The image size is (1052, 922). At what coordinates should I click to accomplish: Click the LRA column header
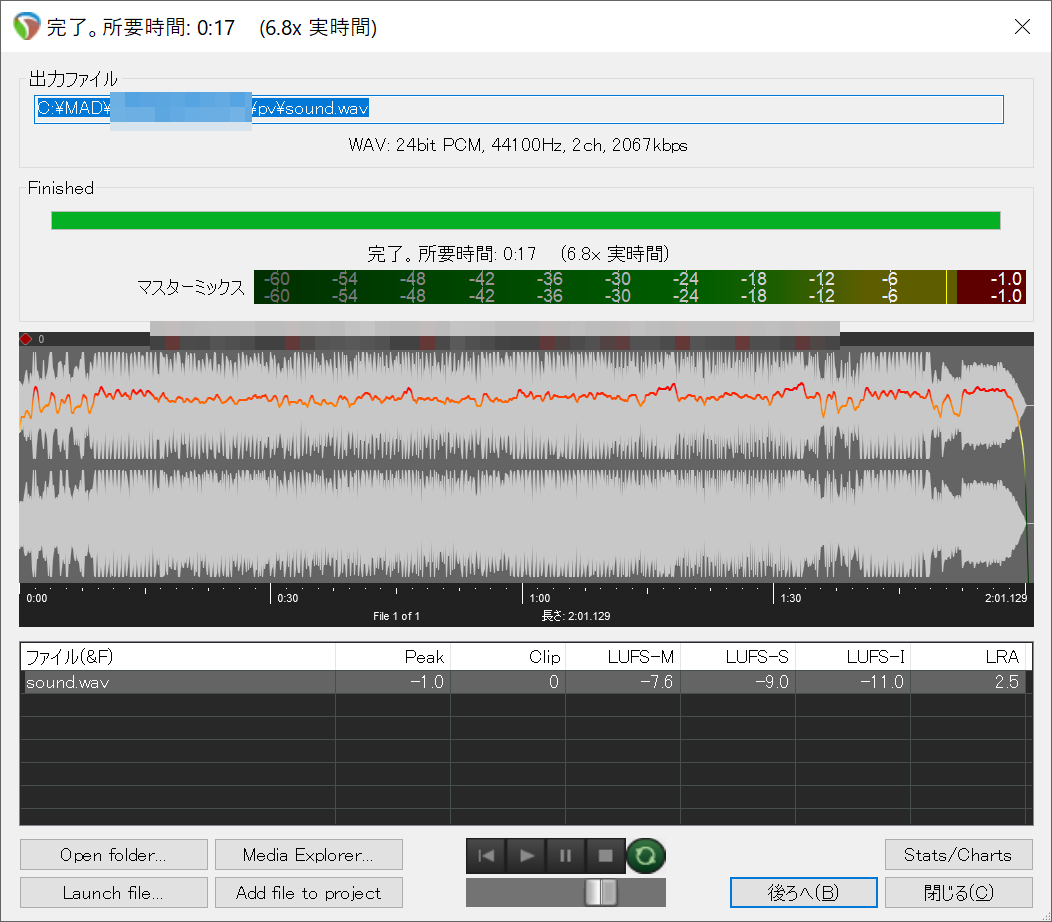[x=968, y=656]
